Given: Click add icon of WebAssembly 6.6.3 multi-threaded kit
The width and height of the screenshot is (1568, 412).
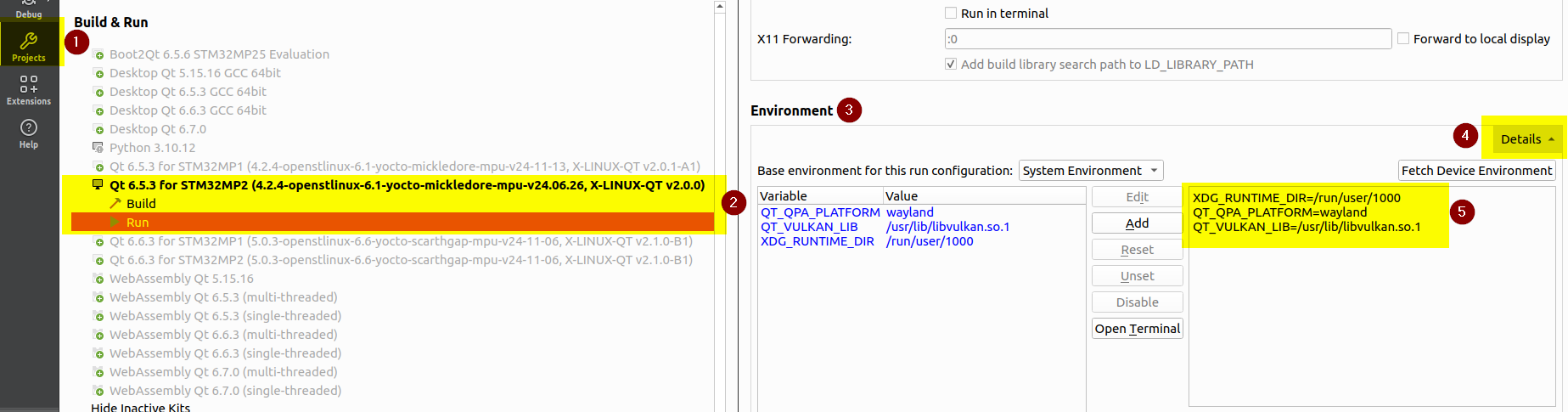Looking at the screenshot, I should point(98,335).
